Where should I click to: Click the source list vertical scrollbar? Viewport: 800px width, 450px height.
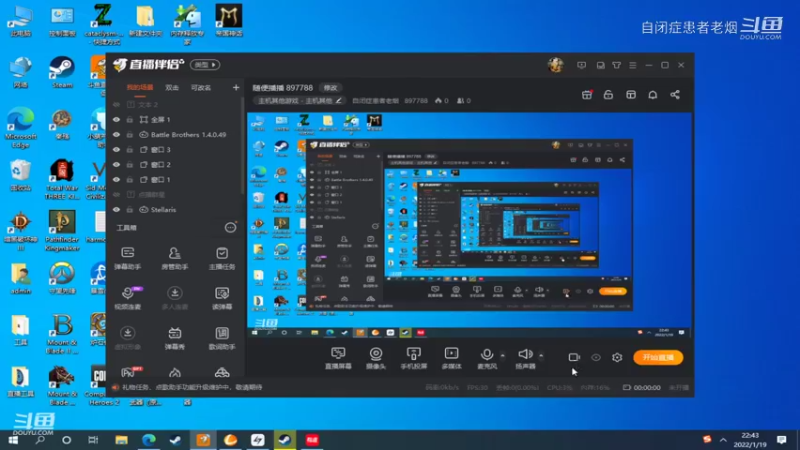[242, 148]
